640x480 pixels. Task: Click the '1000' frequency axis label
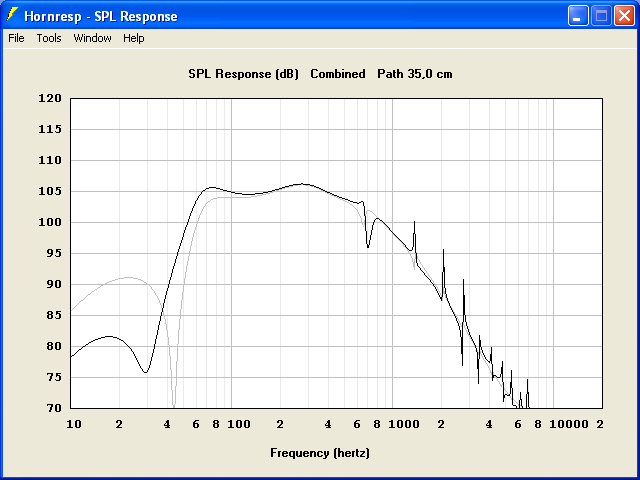(404, 424)
